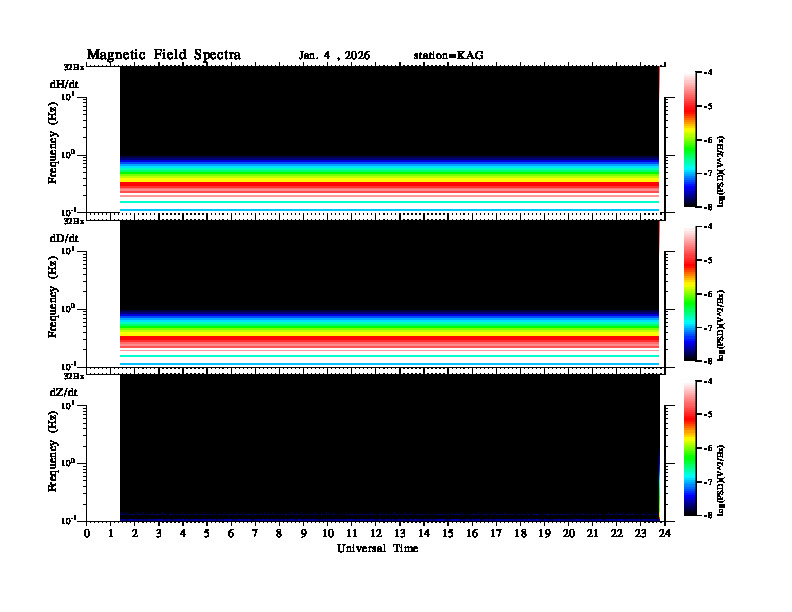The image size is (792, 612).
Task: Click the x-axis tick label "20"
Action: click(569, 533)
